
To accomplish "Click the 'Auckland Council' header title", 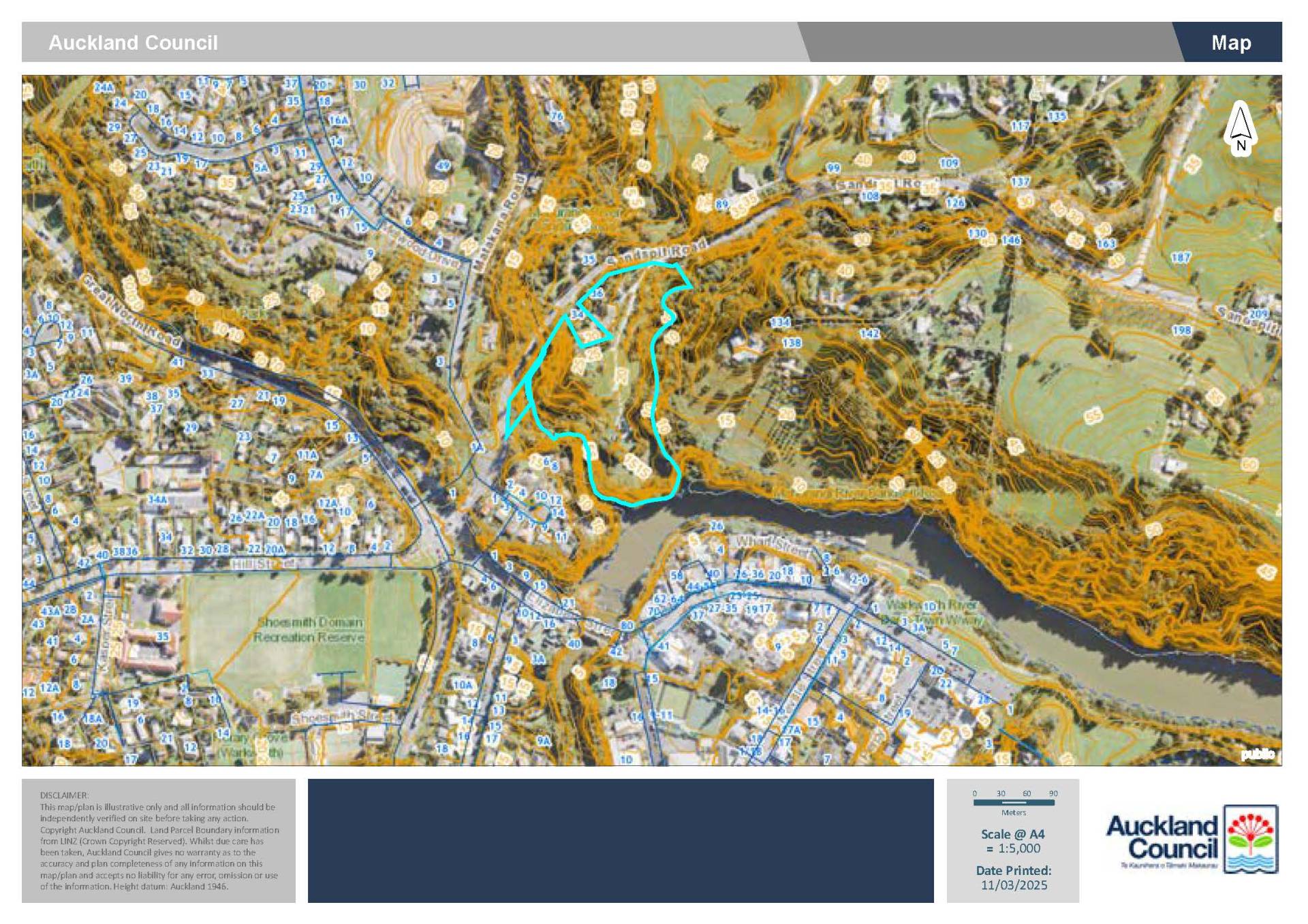I will coord(133,43).
